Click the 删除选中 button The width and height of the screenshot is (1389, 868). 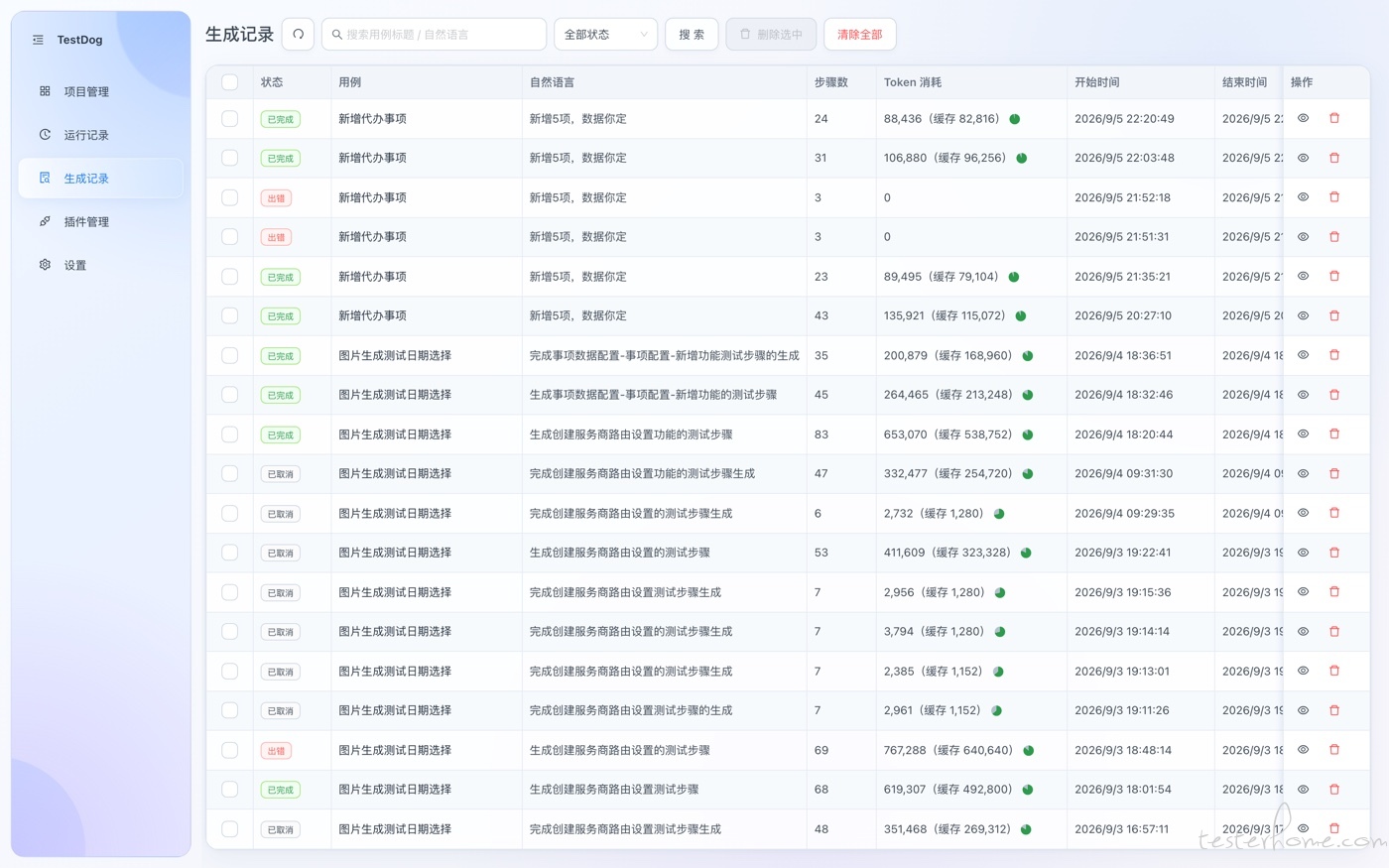click(771, 35)
